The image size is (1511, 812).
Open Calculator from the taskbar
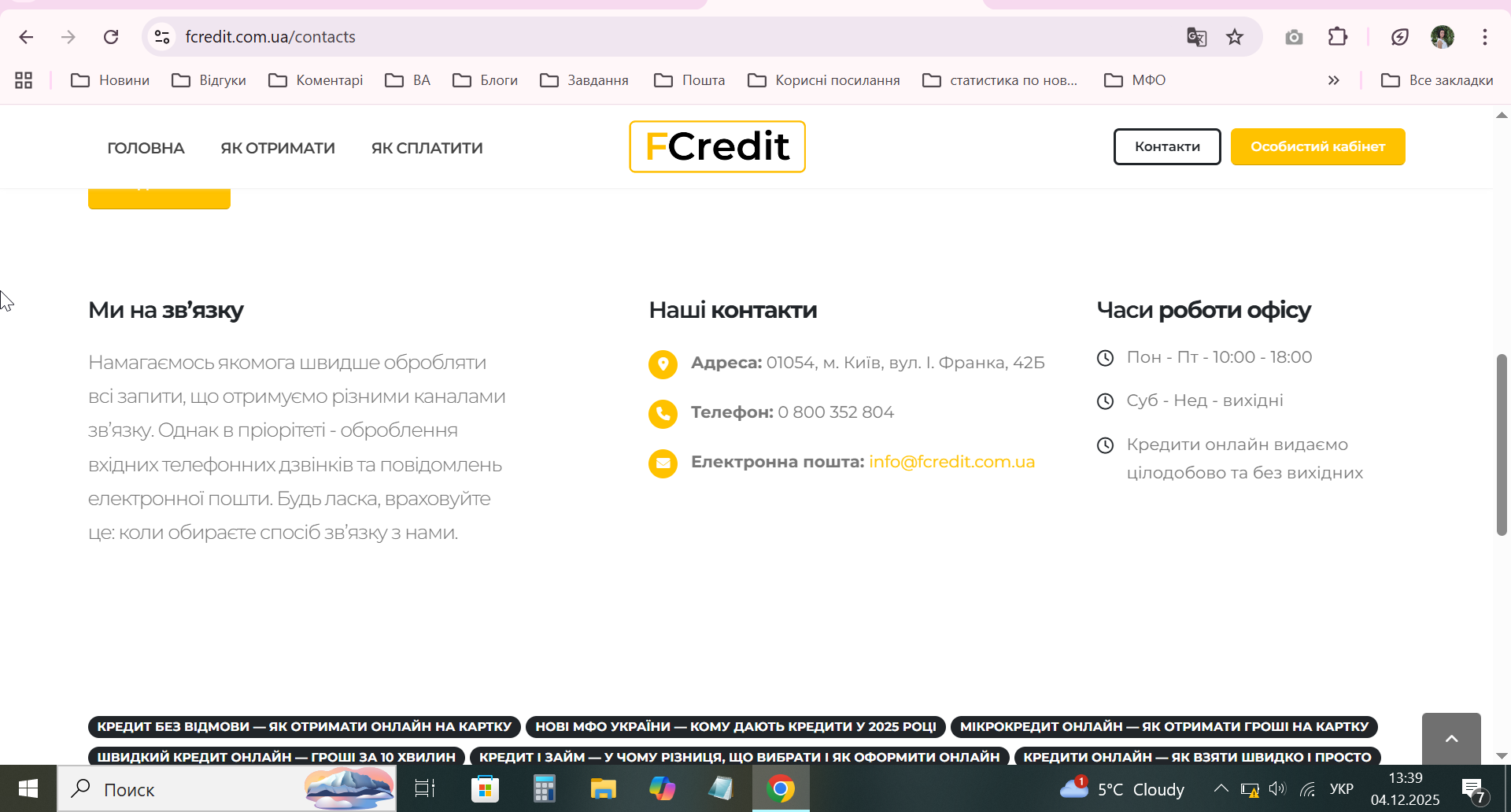coord(544,788)
